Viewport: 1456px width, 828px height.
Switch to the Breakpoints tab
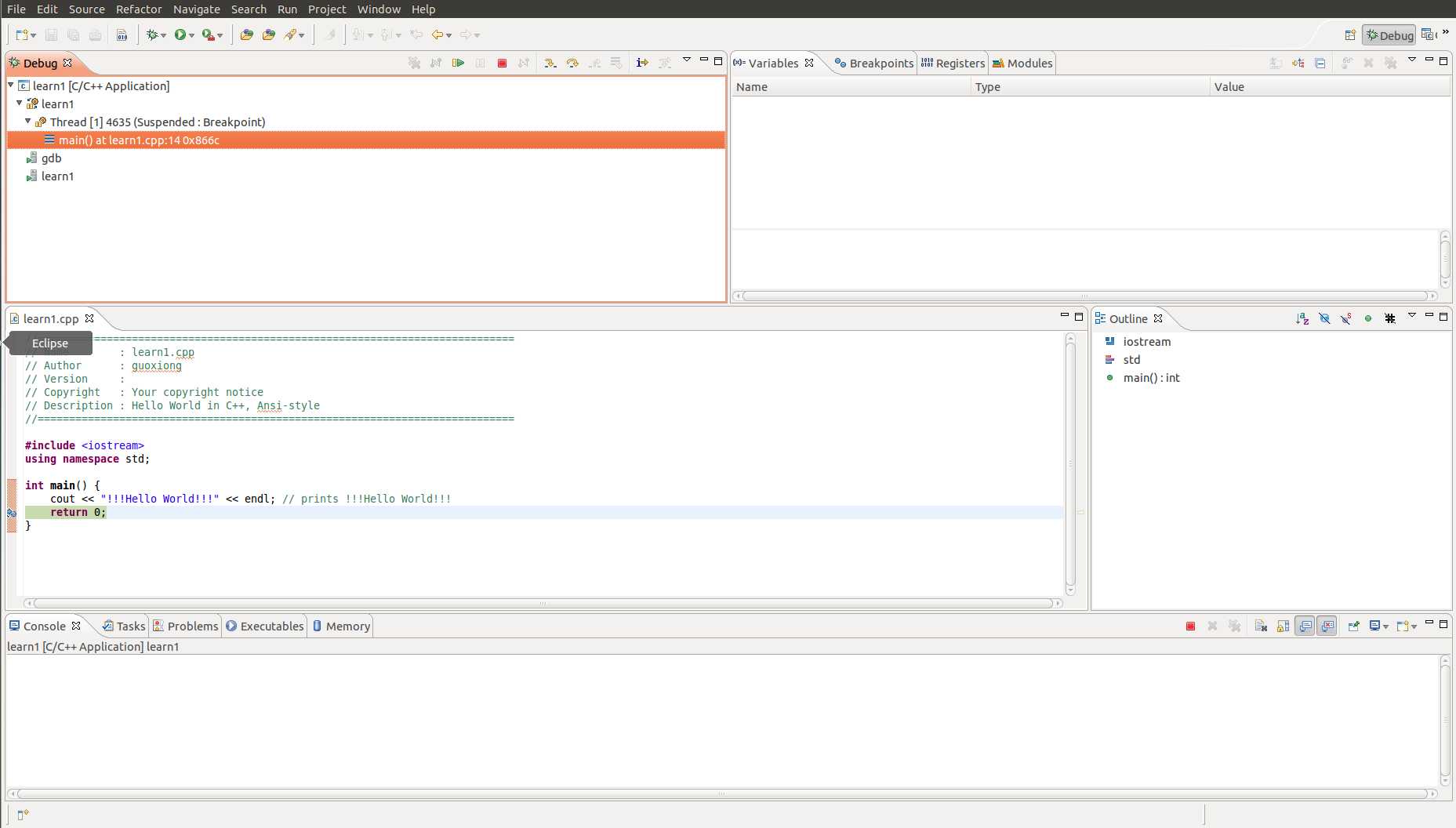pos(874,63)
